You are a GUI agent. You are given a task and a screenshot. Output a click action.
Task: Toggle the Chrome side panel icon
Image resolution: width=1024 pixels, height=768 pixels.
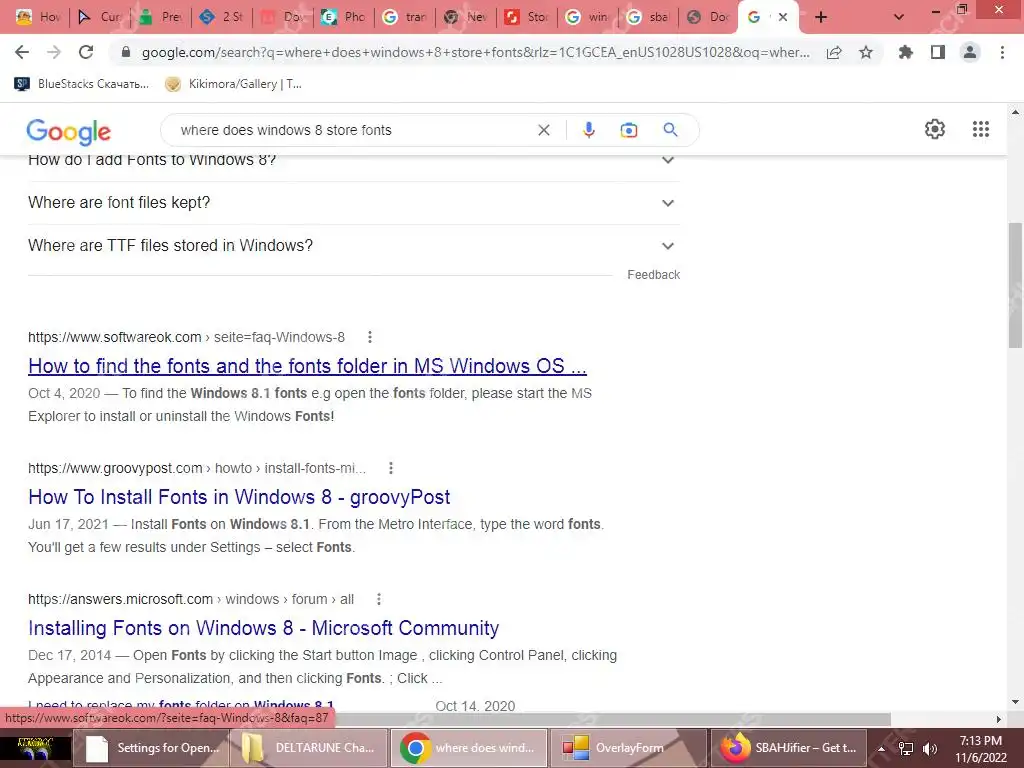point(938,52)
